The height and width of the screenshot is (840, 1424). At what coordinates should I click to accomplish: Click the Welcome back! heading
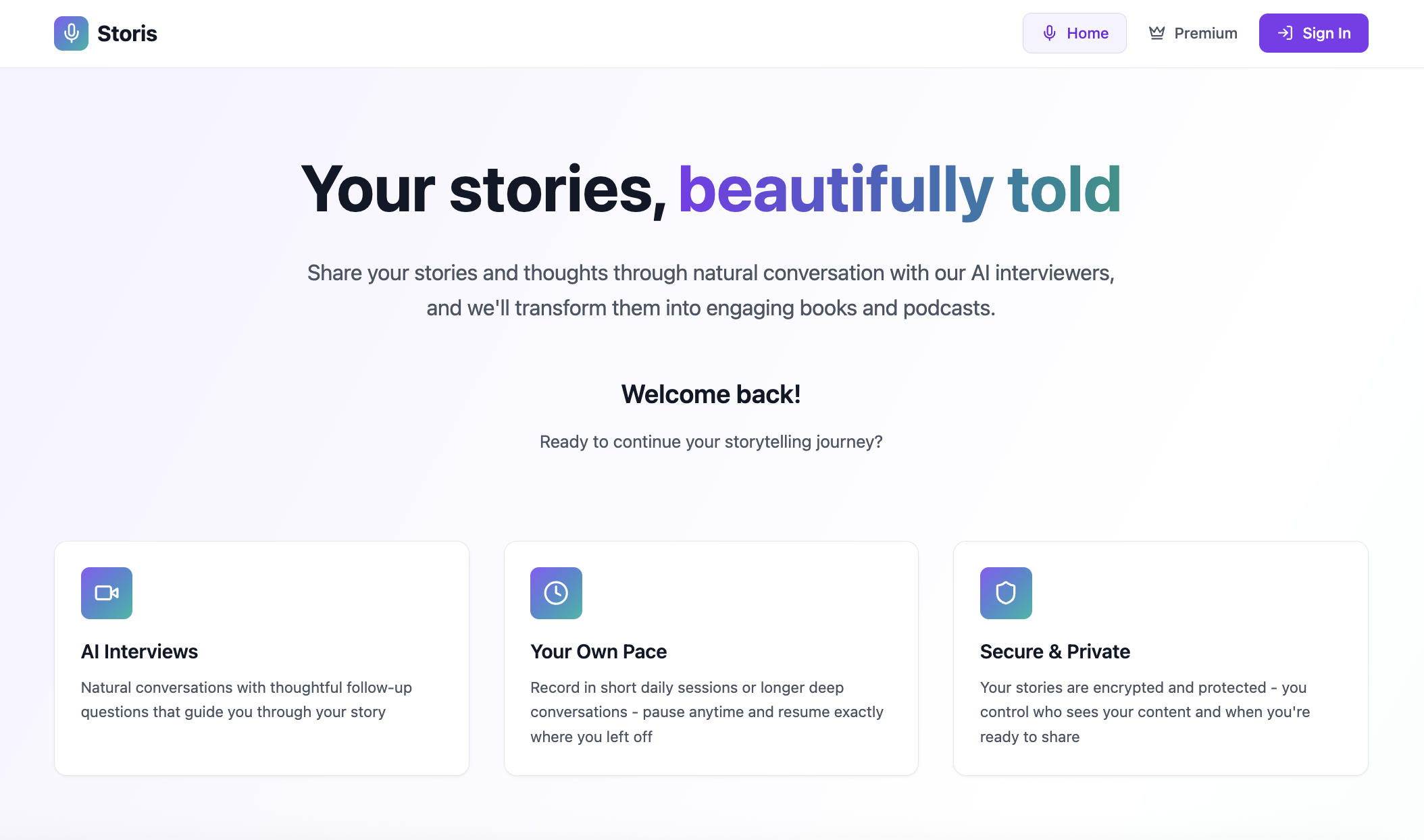point(711,394)
